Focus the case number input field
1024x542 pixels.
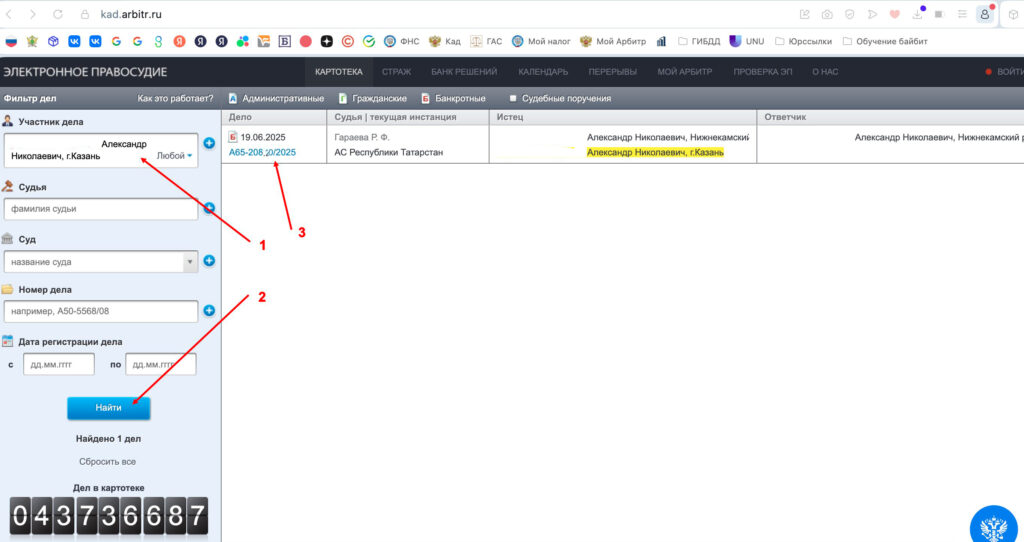(x=101, y=311)
